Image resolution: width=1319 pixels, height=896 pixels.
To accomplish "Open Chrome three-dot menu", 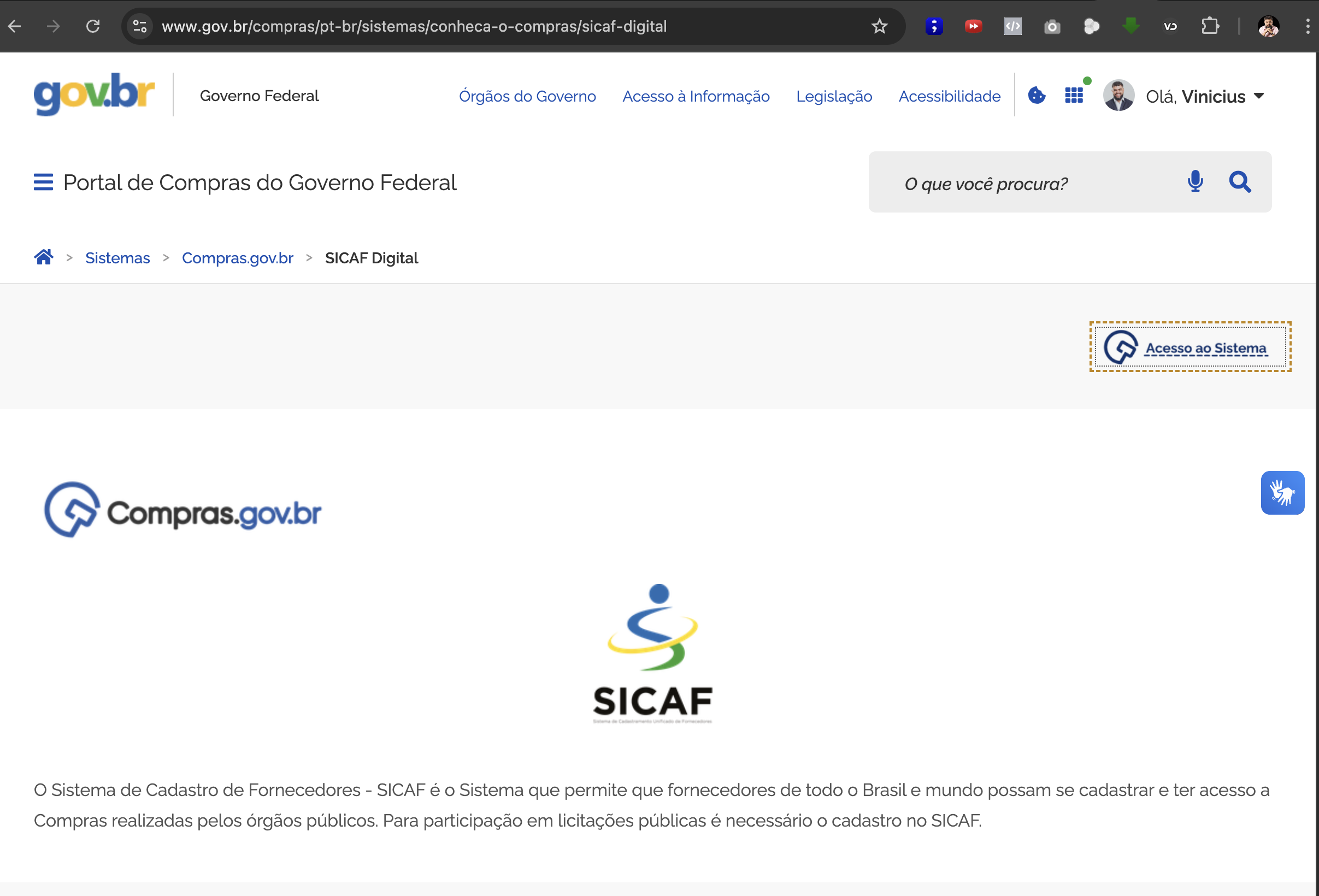I will (x=1308, y=26).
